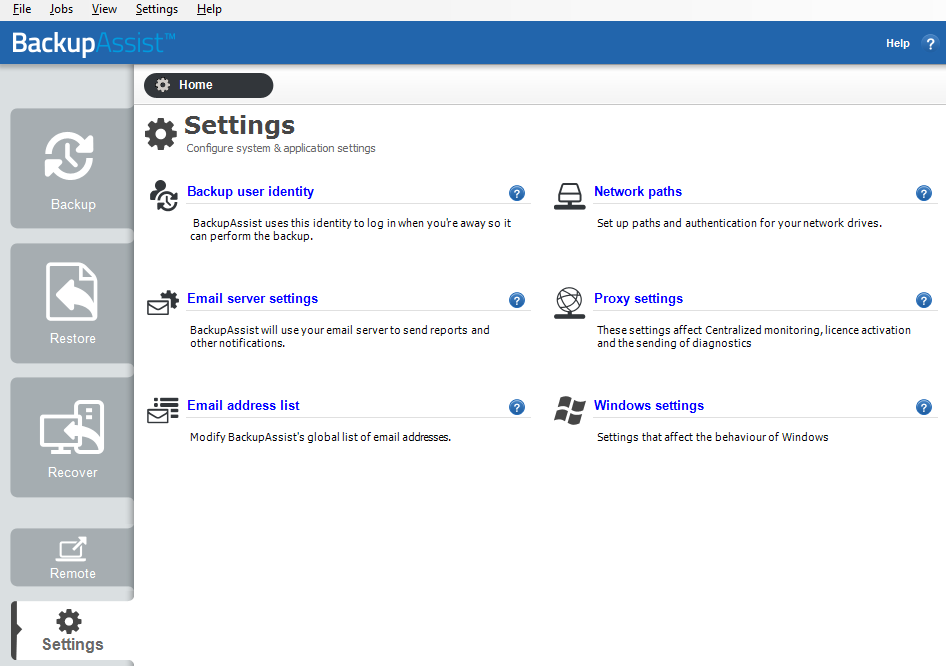Open help for Windows settings
The width and height of the screenshot is (946, 666).
click(x=924, y=407)
